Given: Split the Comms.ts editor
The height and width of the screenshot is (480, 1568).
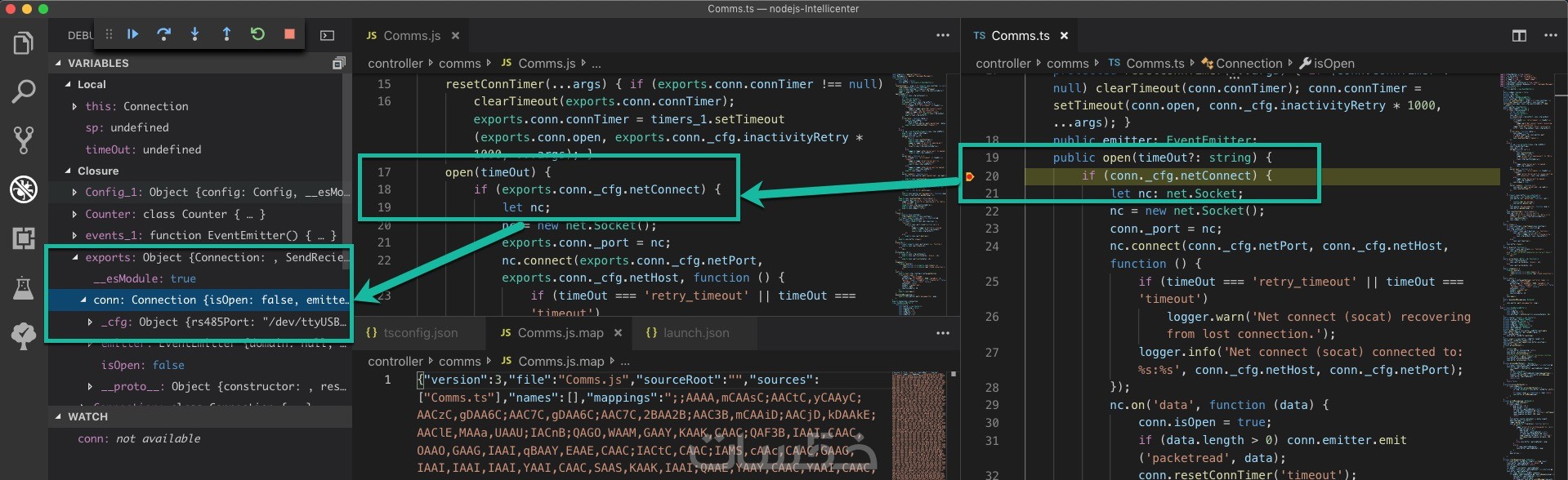Looking at the screenshot, I should coord(1519,35).
